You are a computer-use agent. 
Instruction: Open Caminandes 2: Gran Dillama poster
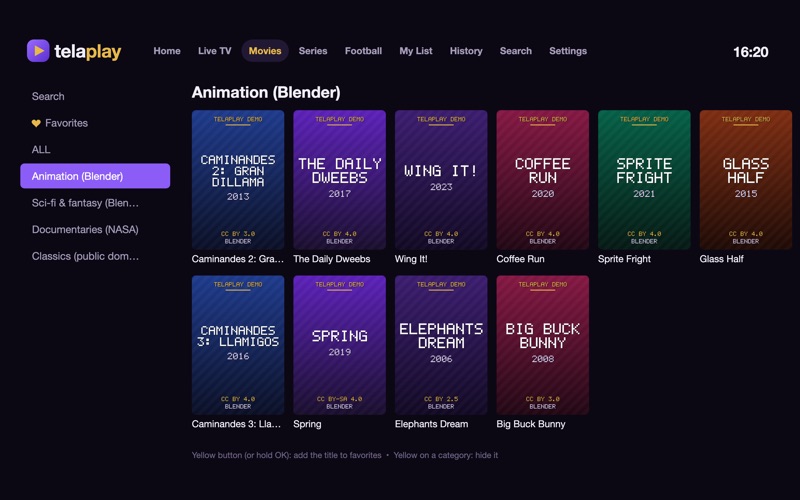coord(238,180)
